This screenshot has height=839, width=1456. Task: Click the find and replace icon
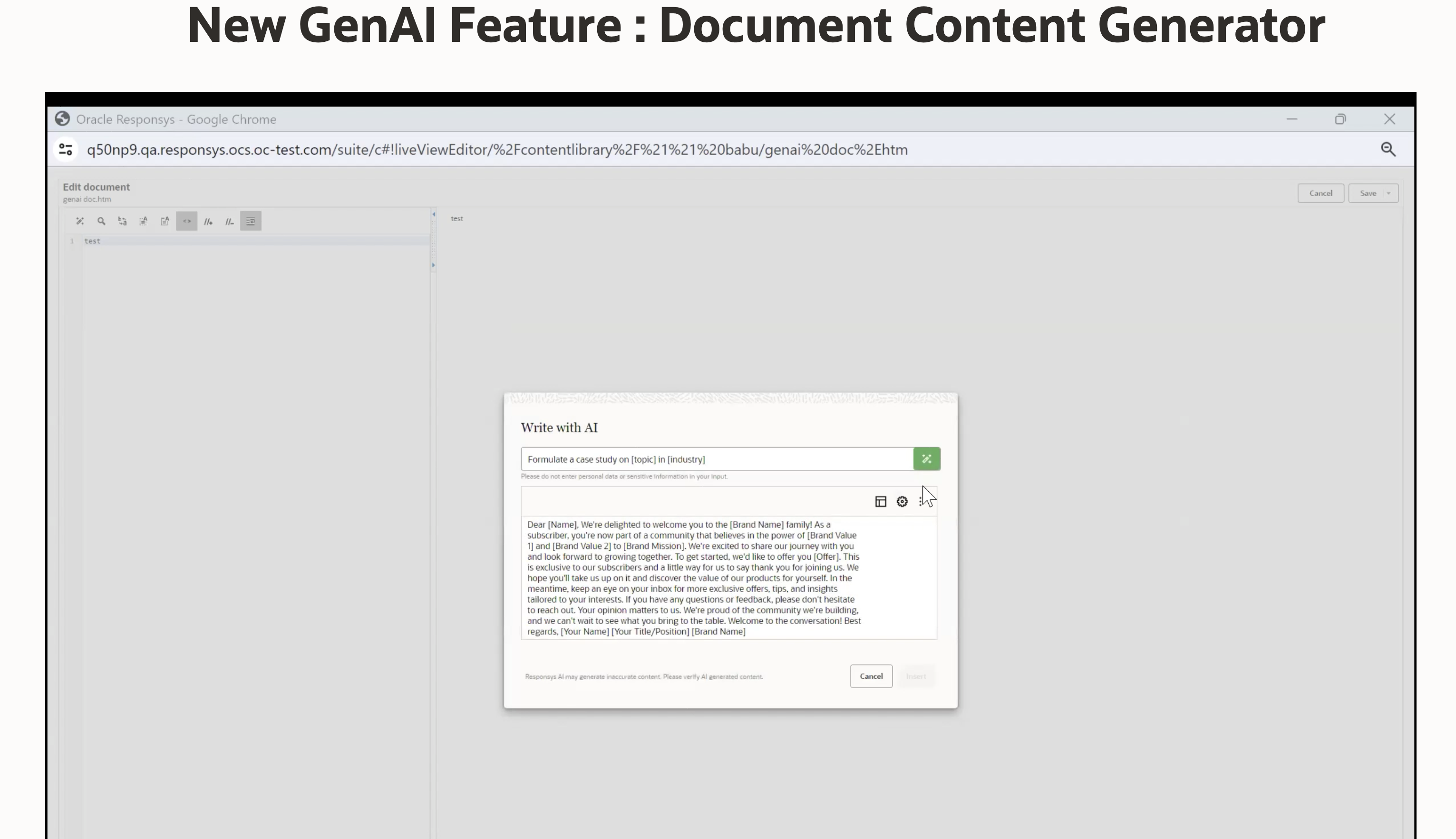(123, 221)
